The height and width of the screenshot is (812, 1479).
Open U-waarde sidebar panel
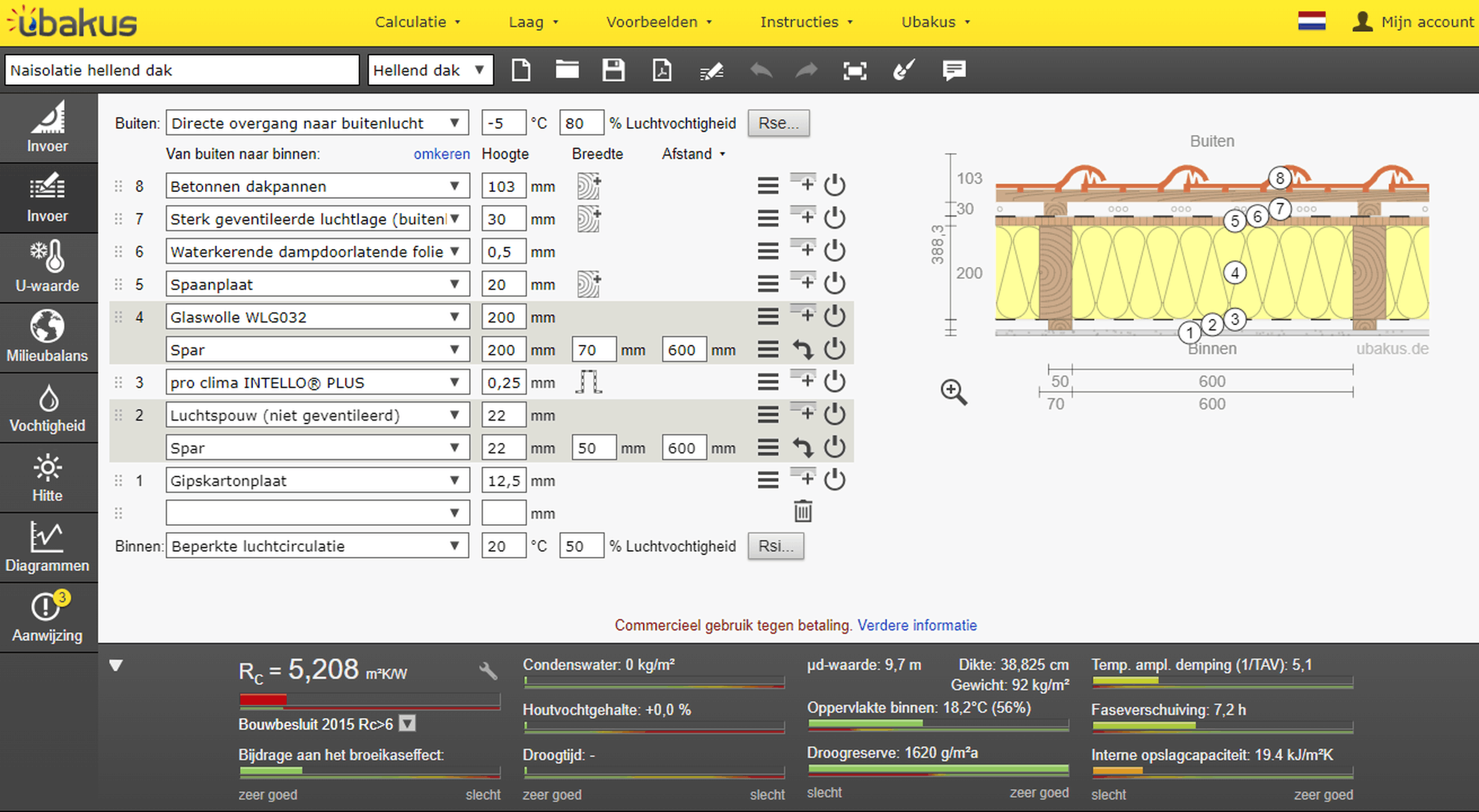[48, 268]
